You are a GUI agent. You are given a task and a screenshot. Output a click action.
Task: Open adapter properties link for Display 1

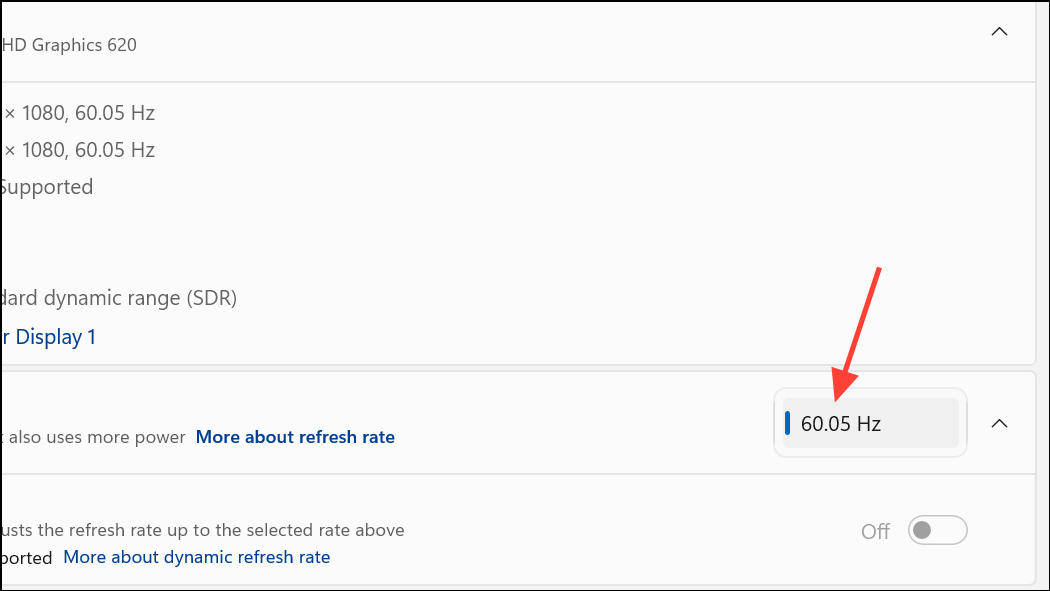click(x=48, y=337)
